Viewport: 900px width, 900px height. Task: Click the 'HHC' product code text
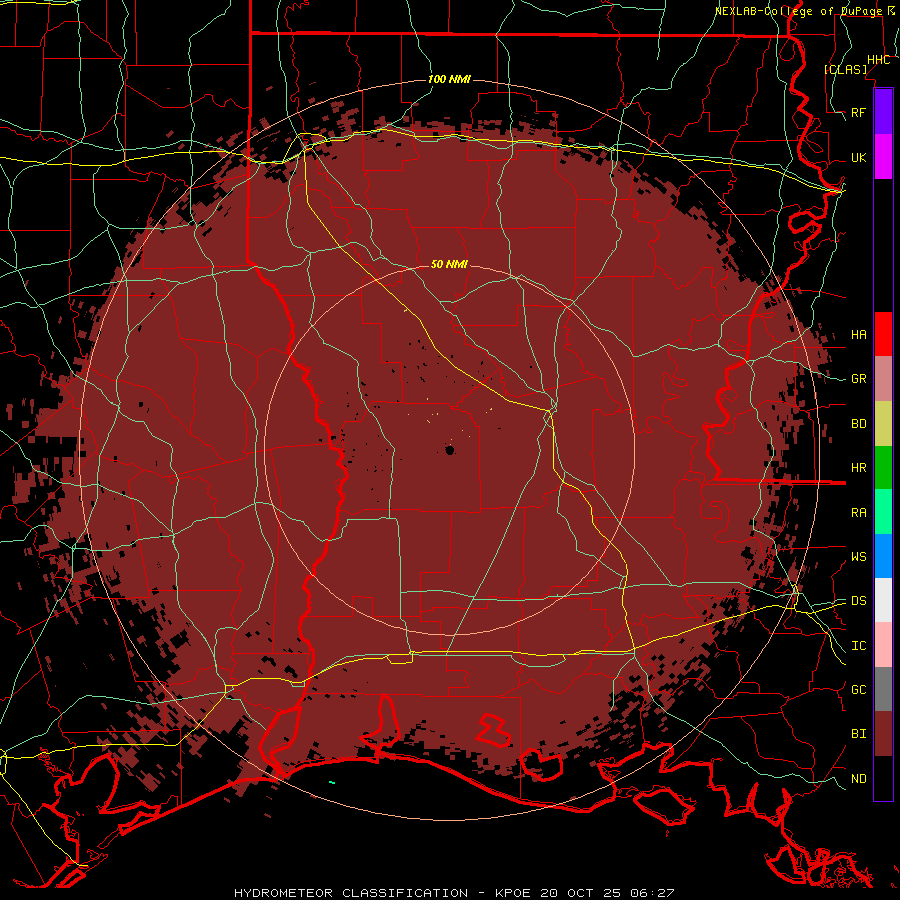point(879,60)
